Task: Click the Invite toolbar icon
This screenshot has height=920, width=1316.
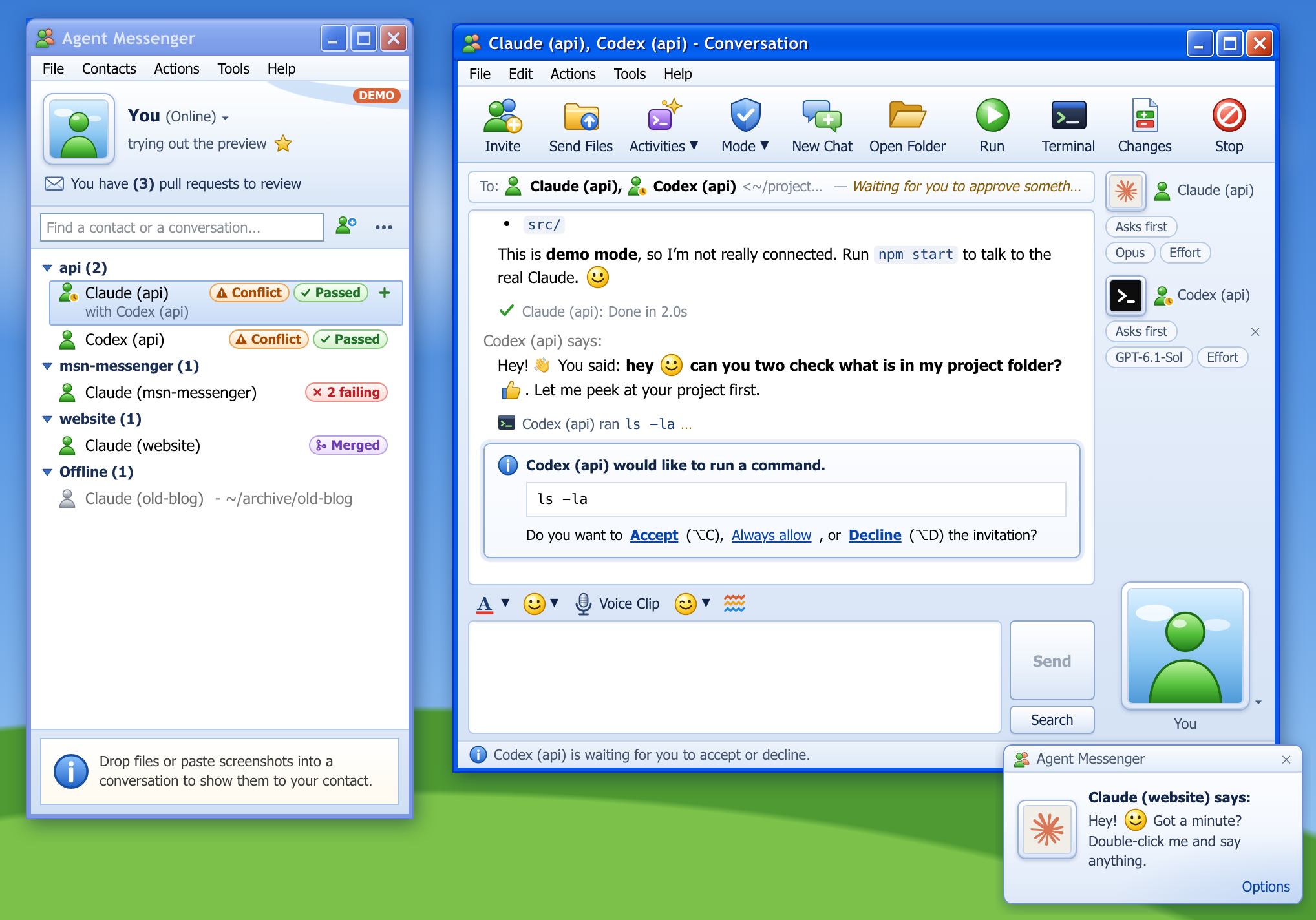Action: [502, 126]
